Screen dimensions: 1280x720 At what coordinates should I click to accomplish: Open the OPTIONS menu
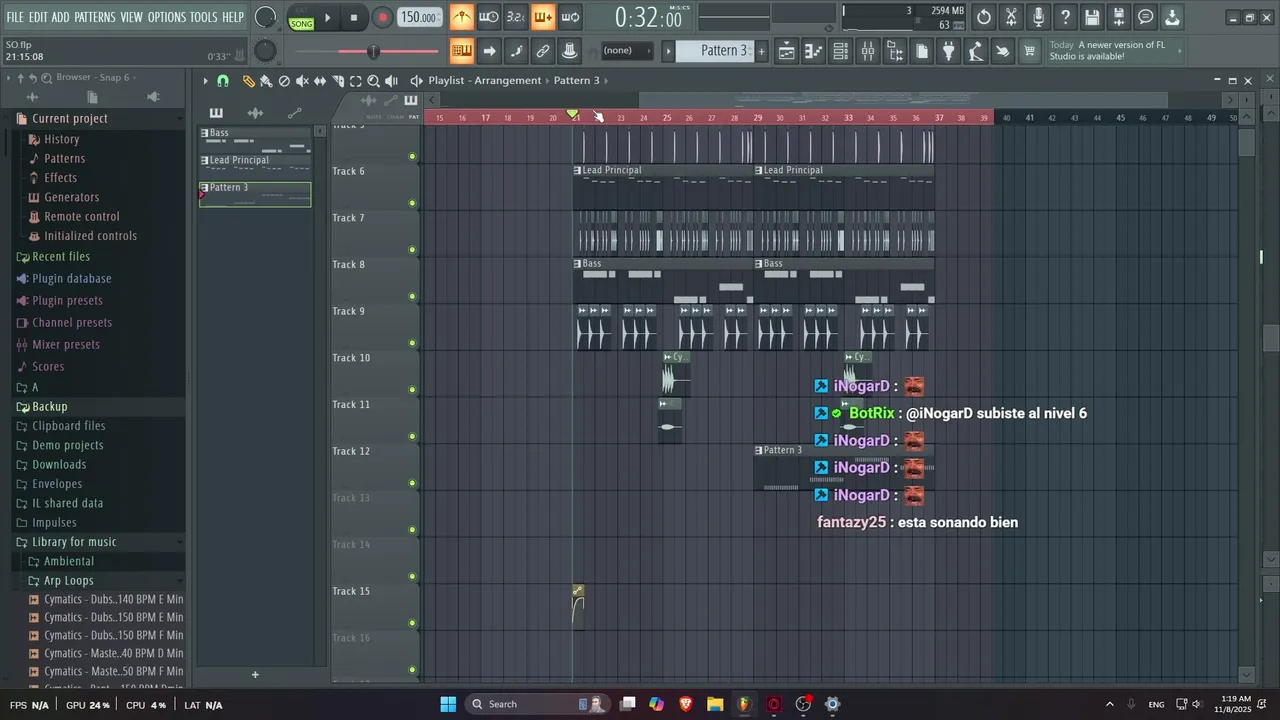[167, 17]
